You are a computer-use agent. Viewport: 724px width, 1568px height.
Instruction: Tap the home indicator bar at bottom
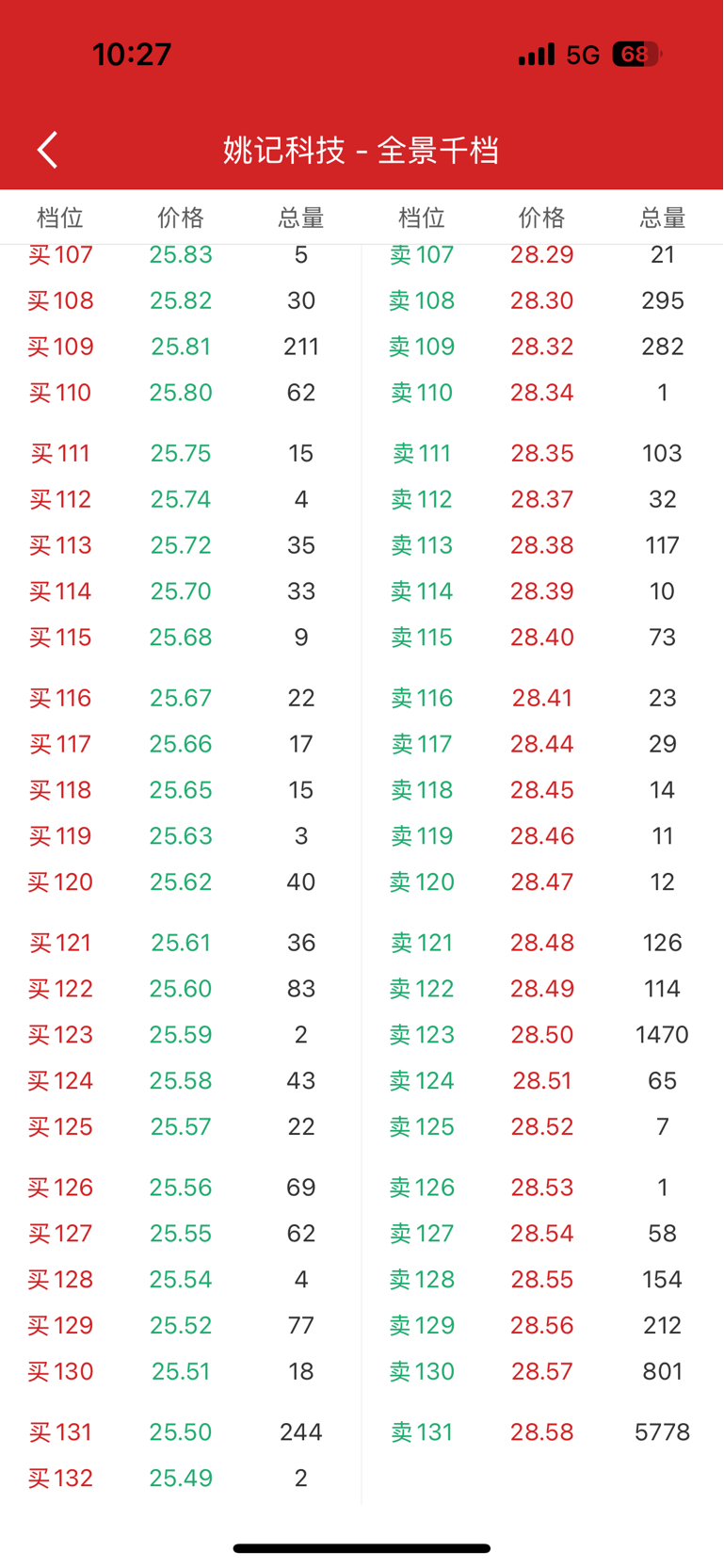coord(362,1548)
